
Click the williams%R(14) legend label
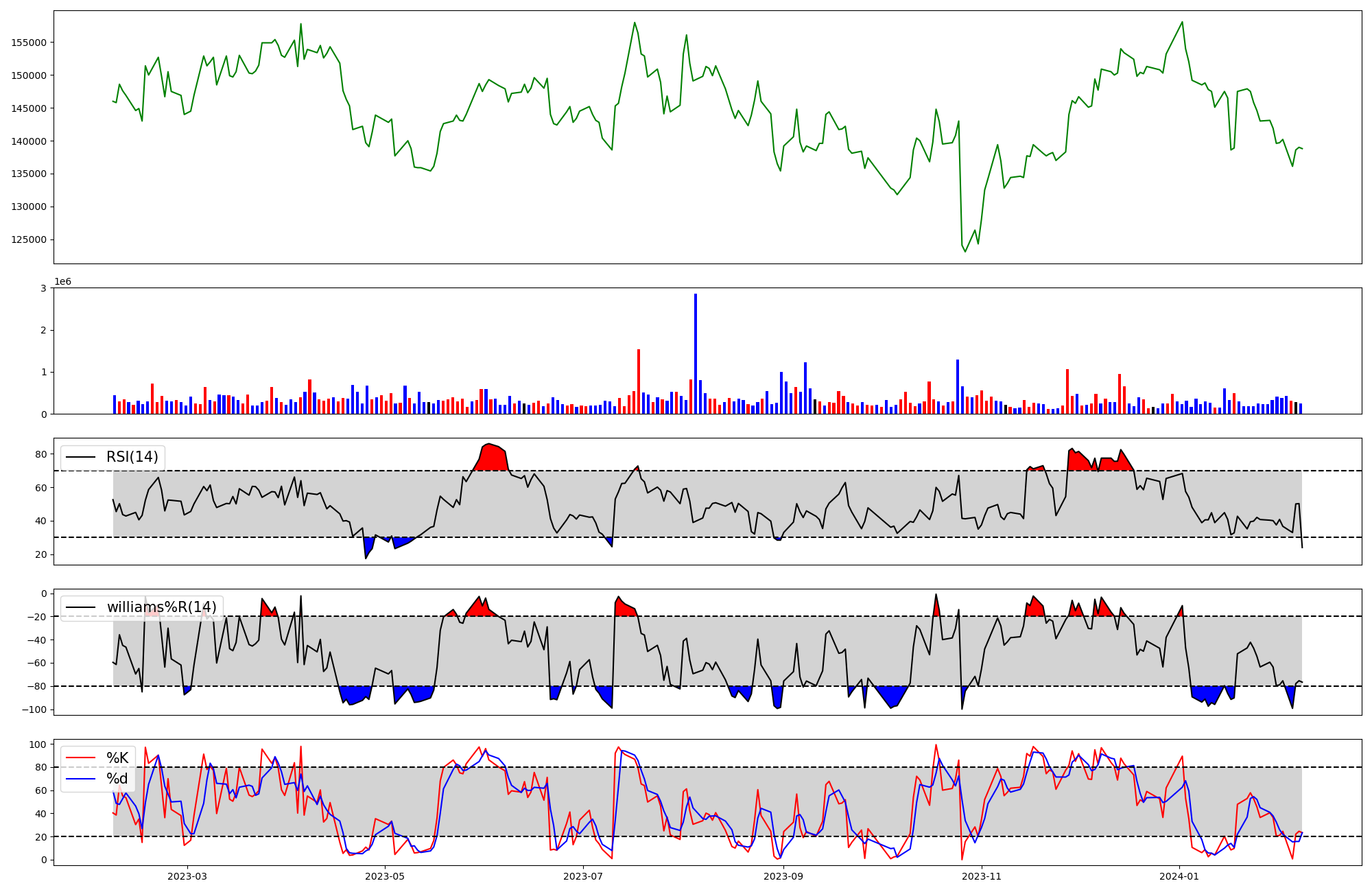pos(161,607)
